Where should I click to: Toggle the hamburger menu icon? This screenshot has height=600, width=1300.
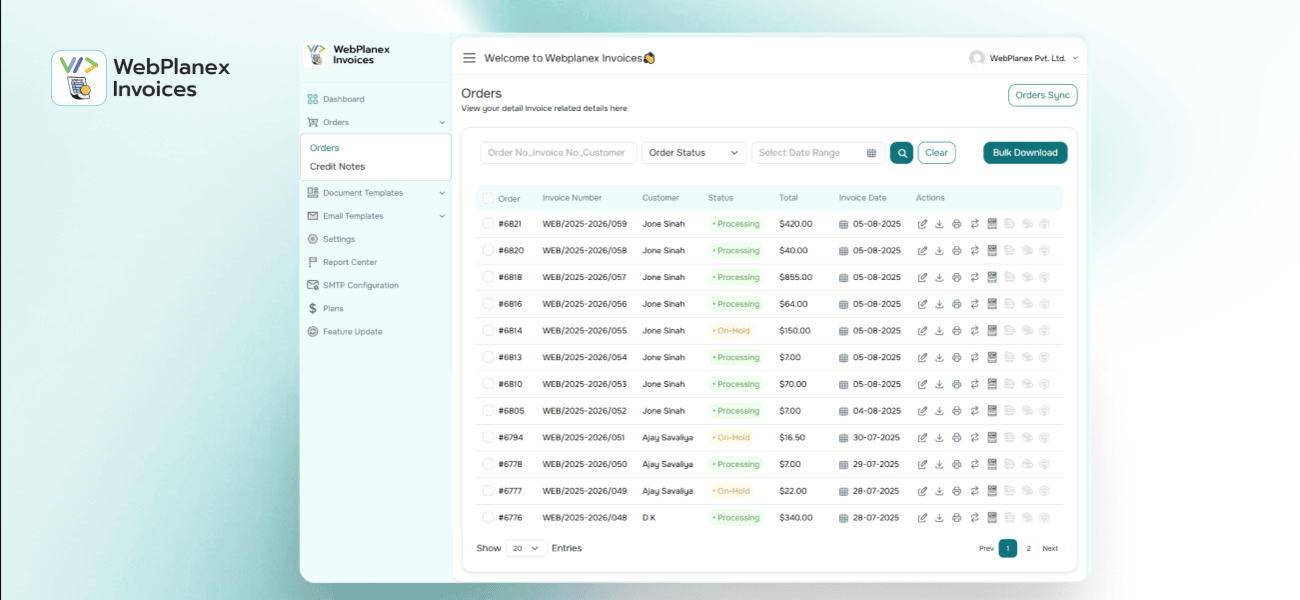[x=469, y=58]
